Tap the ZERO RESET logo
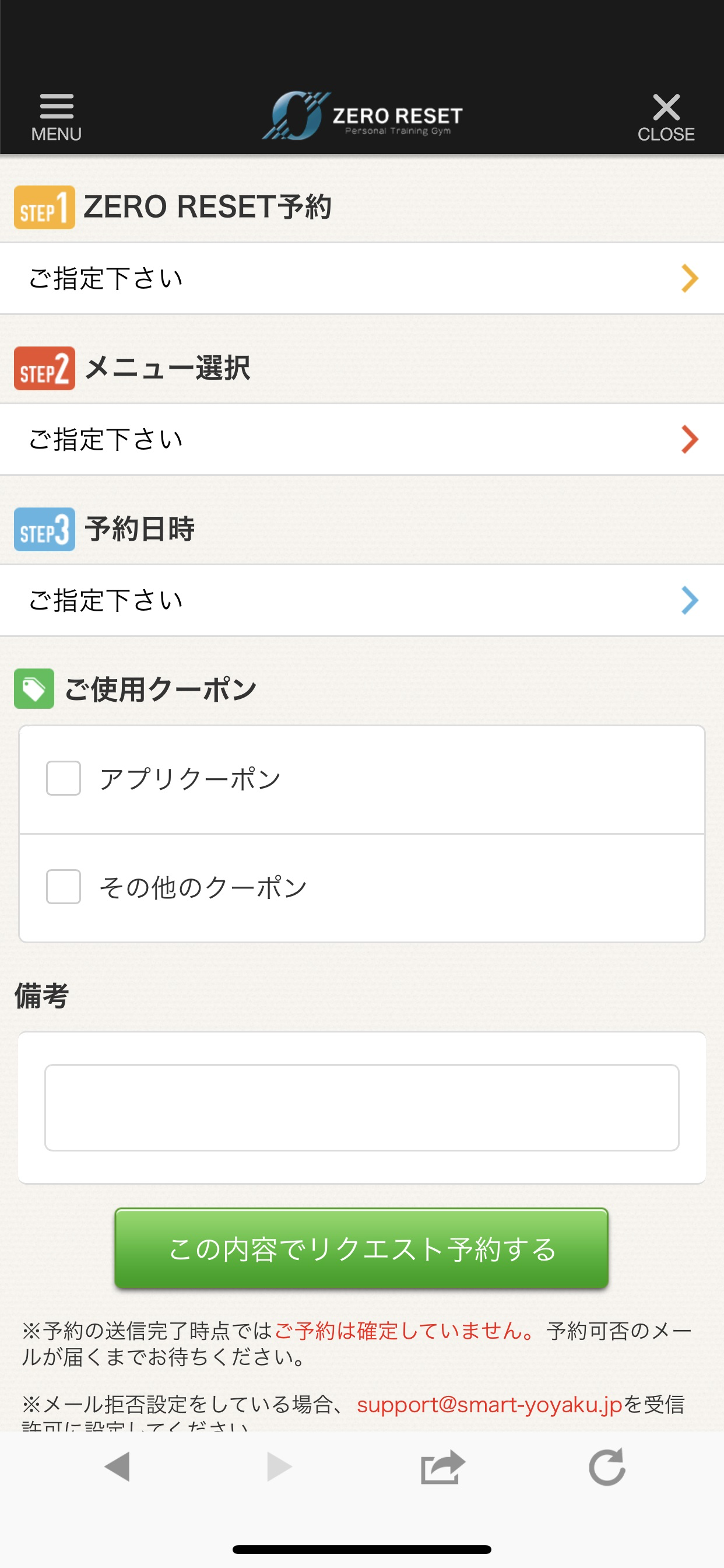Screen dimensions: 724x1568 pos(362,116)
